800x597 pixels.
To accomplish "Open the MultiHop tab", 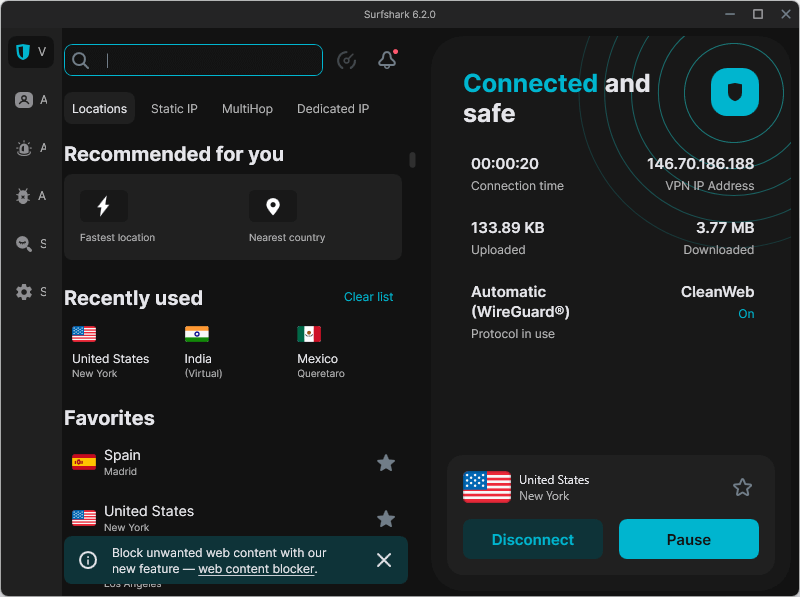I will (247, 108).
